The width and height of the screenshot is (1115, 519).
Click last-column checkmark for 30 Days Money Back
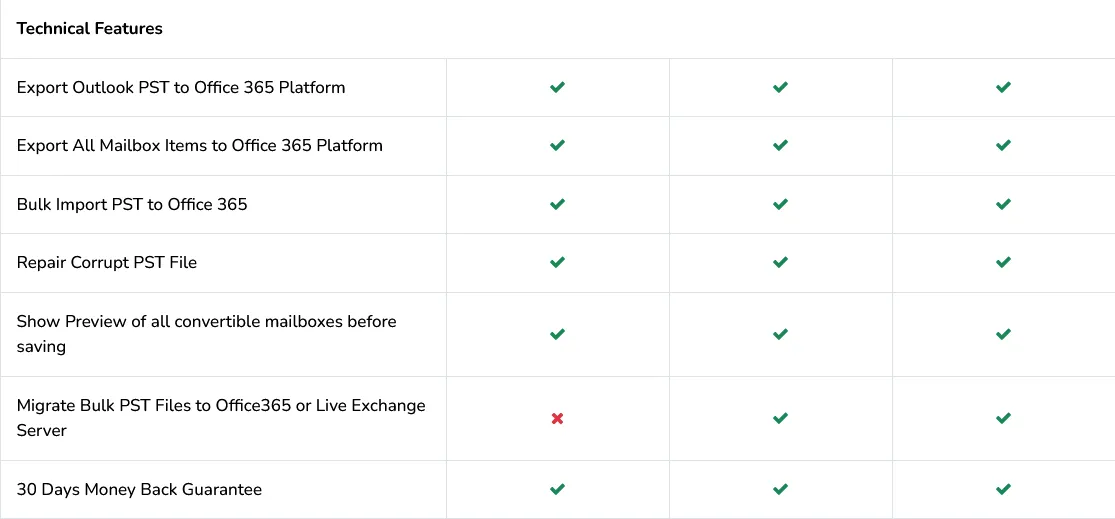[x=1003, y=489]
